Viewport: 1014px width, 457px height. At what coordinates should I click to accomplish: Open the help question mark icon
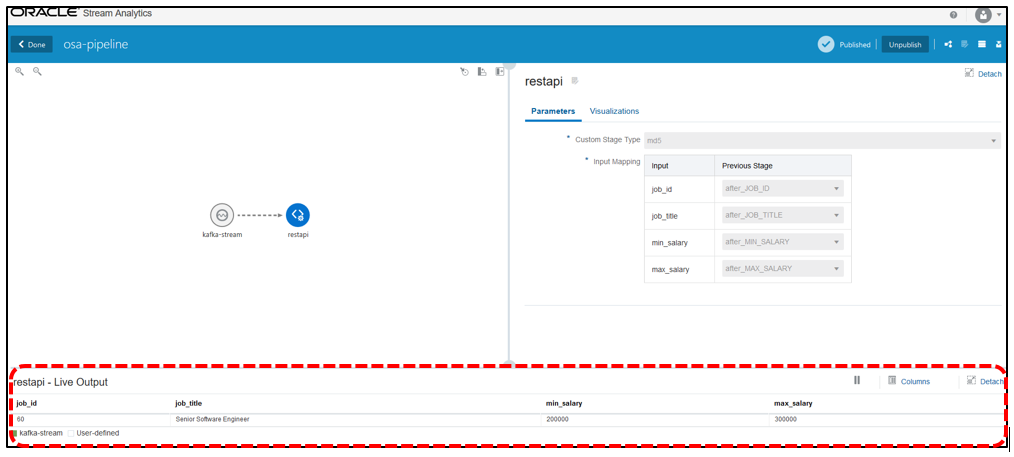[953, 15]
